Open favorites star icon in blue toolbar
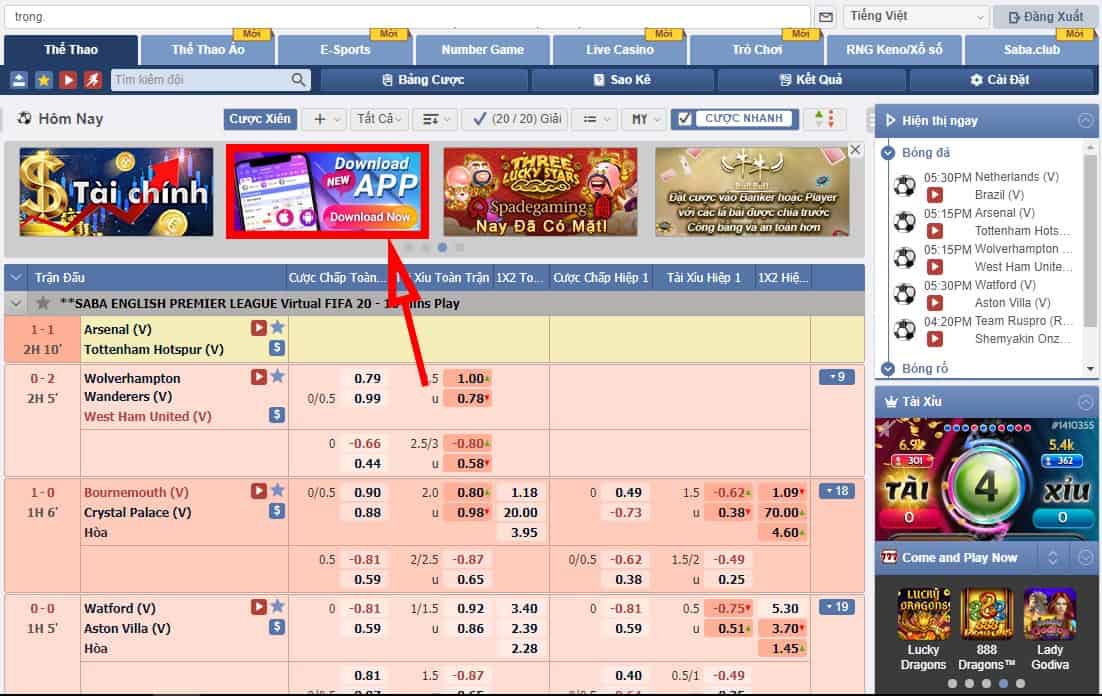Image resolution: width=1102 pixels, height=696 pixels. coord(44,80)
